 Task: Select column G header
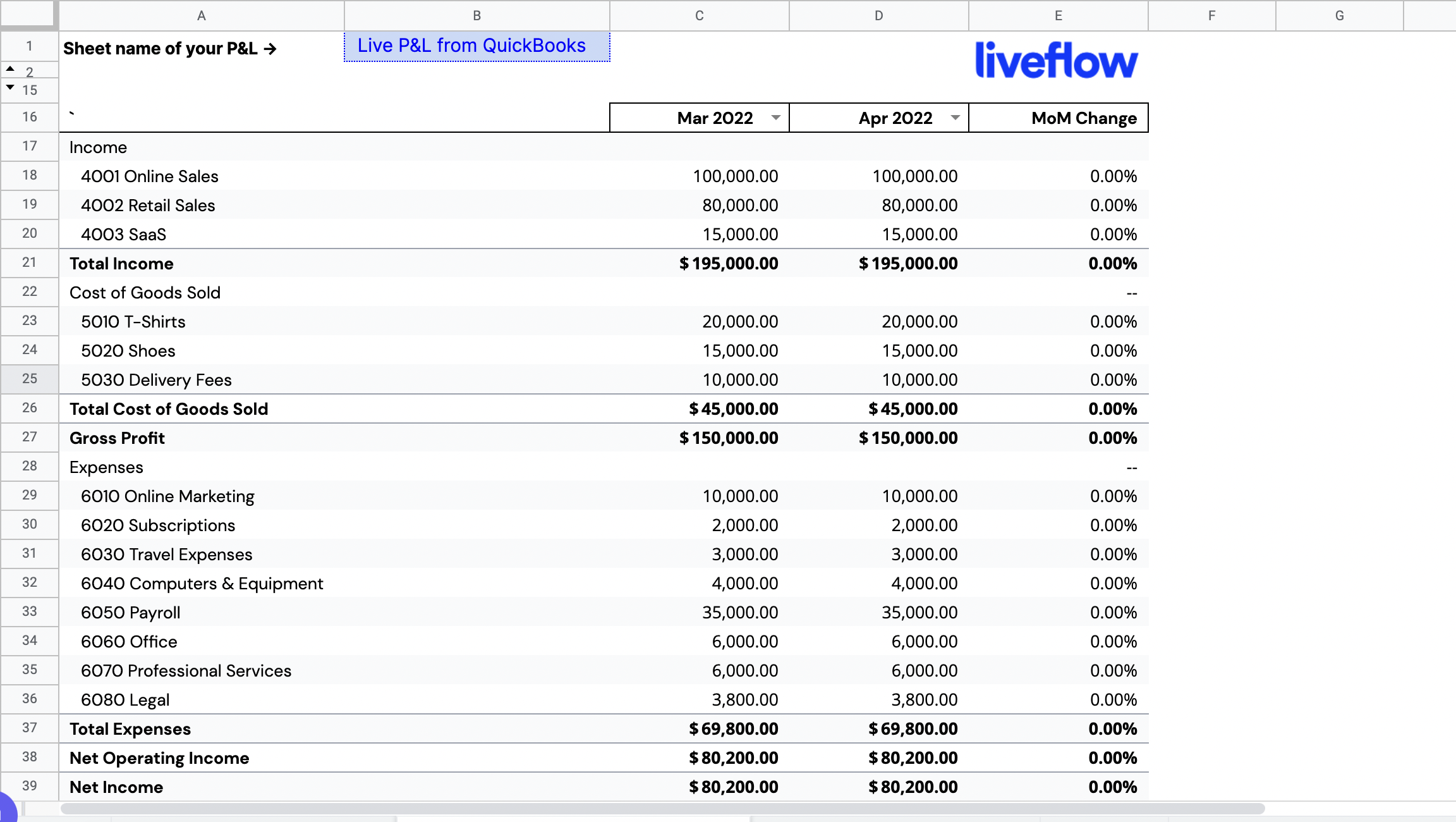(1339, 16)
